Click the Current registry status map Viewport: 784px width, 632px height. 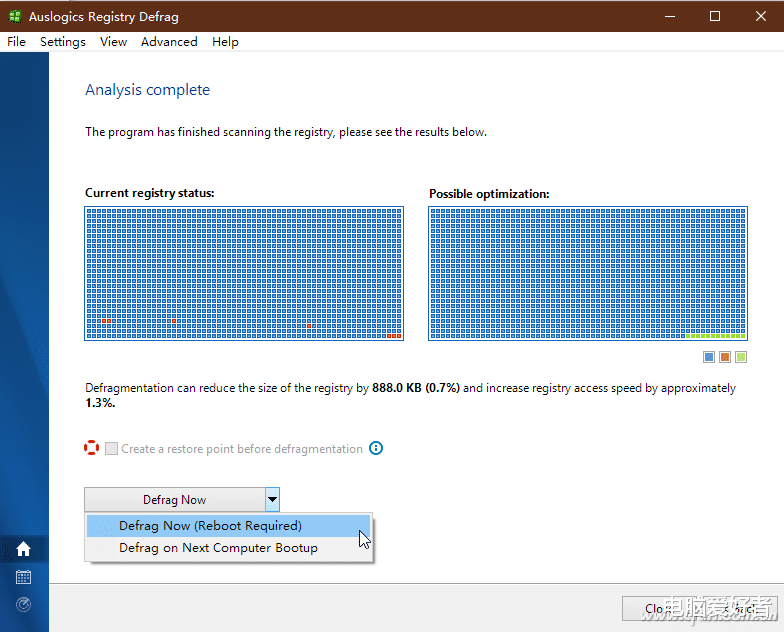click(244, 274)
